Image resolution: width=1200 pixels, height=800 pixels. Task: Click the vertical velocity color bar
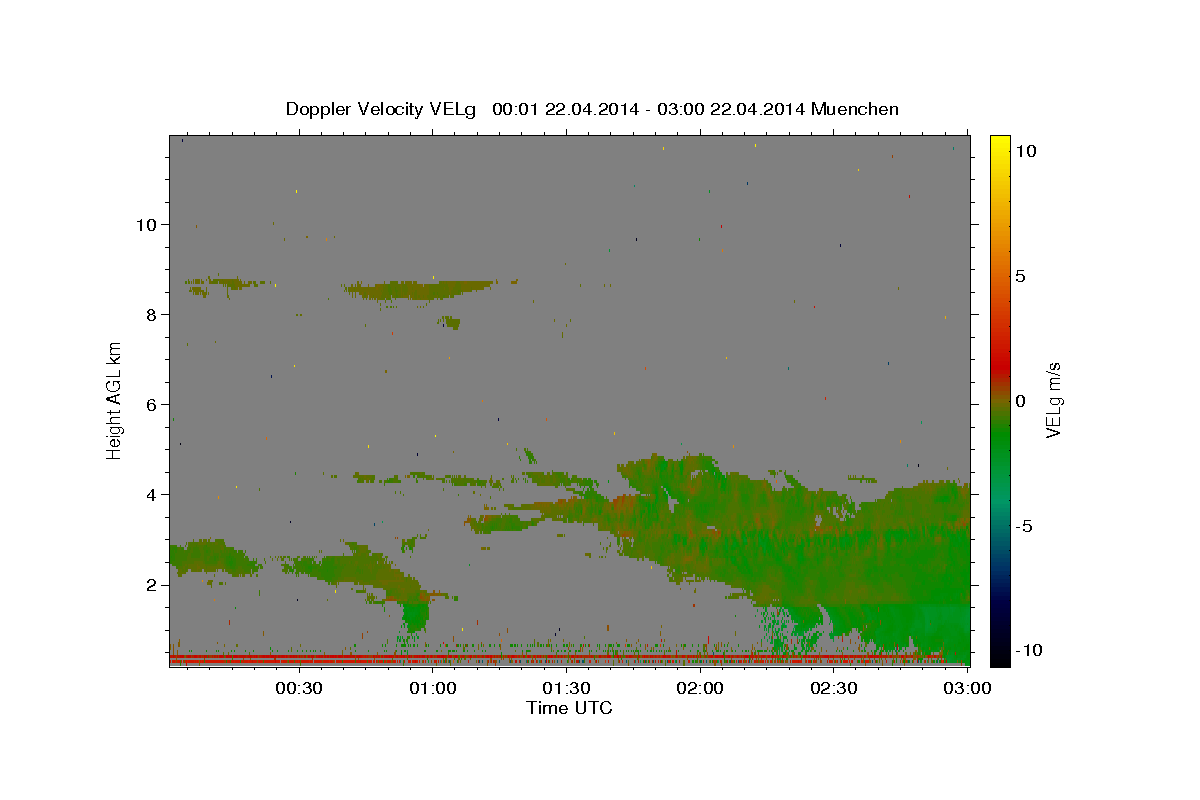999,400
